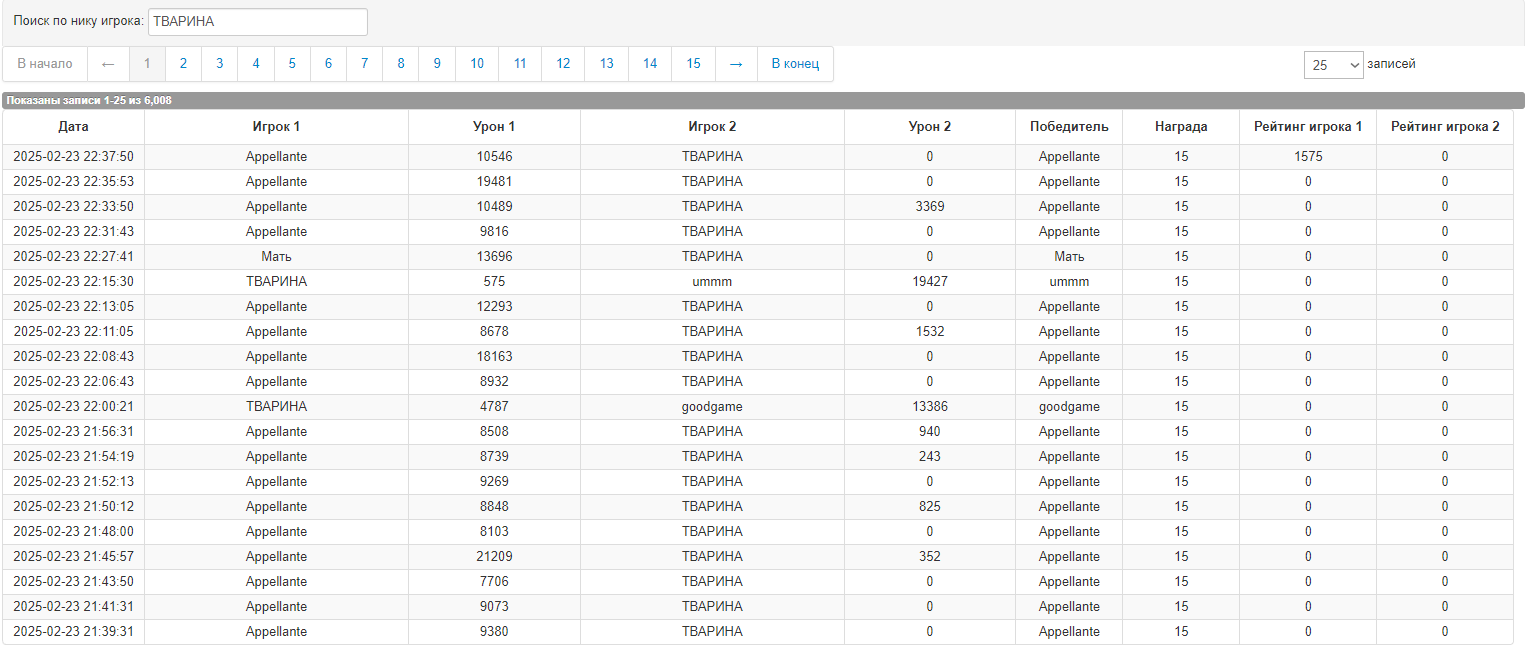Click the right arrow next page button
The width and height of the screenshot is (1527, 651).
(736, 64)
